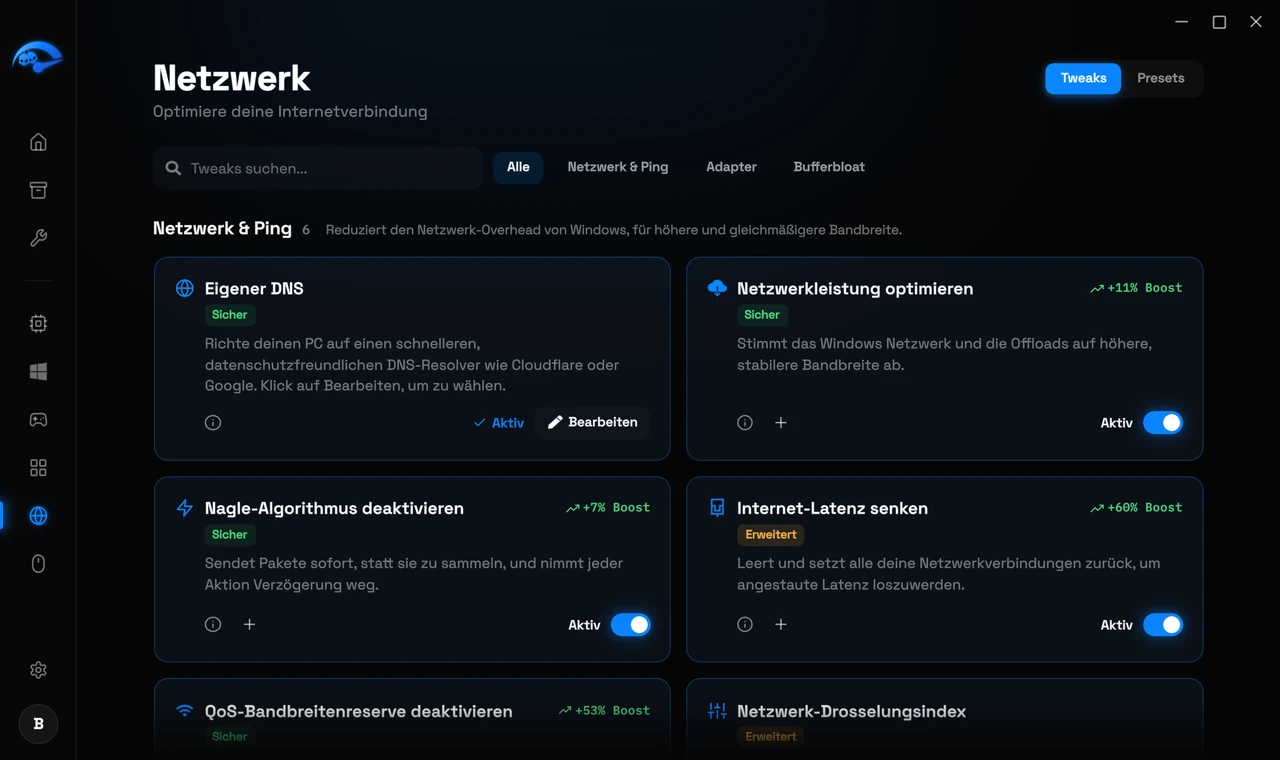Open the wrench tools sidebar icon
The image size is (1280, 760).
click(38, 238)
